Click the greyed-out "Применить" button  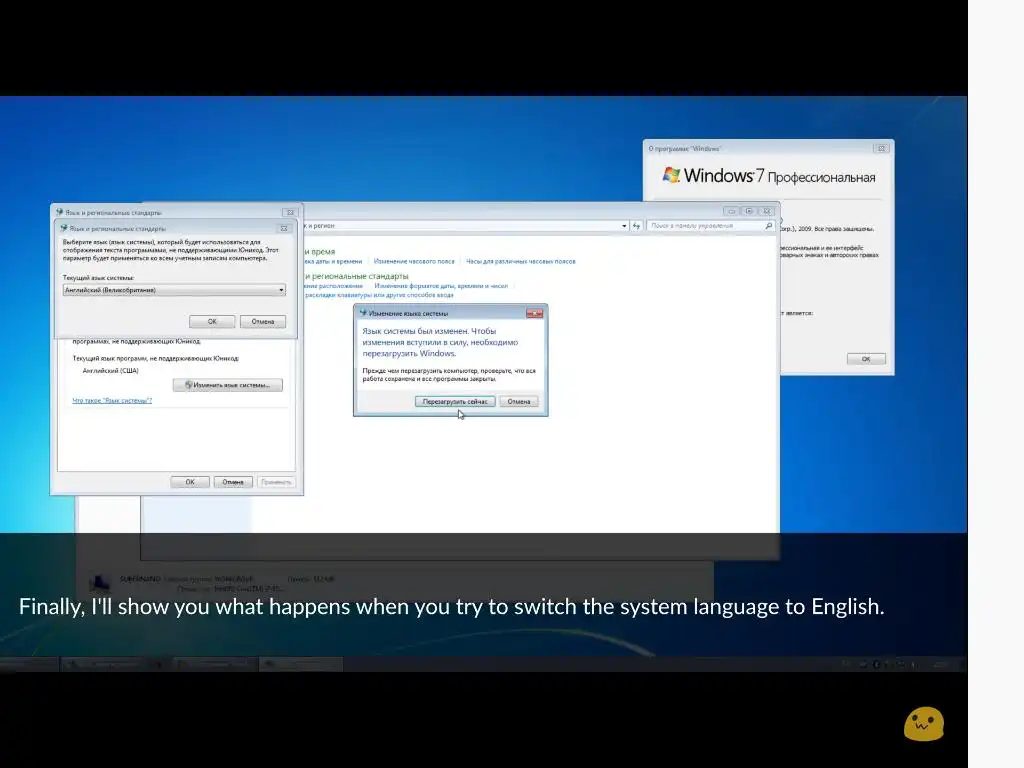coord(276,482)
